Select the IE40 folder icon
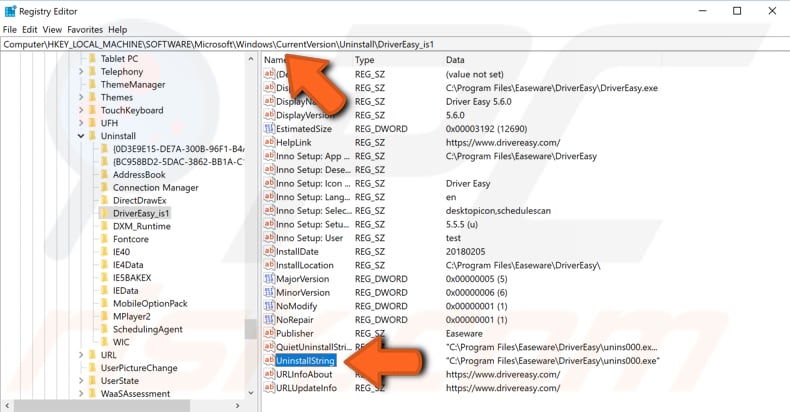 tap(105, 252)
